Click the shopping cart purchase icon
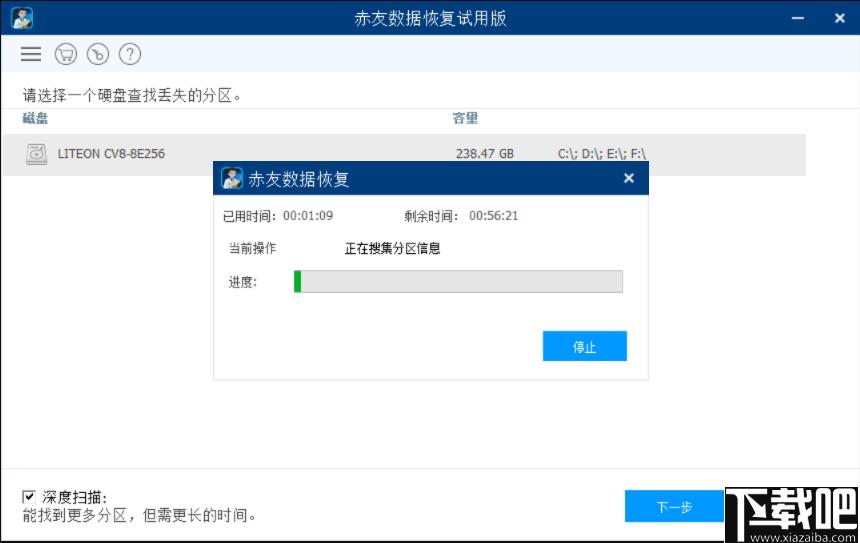The width and height of the screenshot is (860, 543). click(66, 54)
